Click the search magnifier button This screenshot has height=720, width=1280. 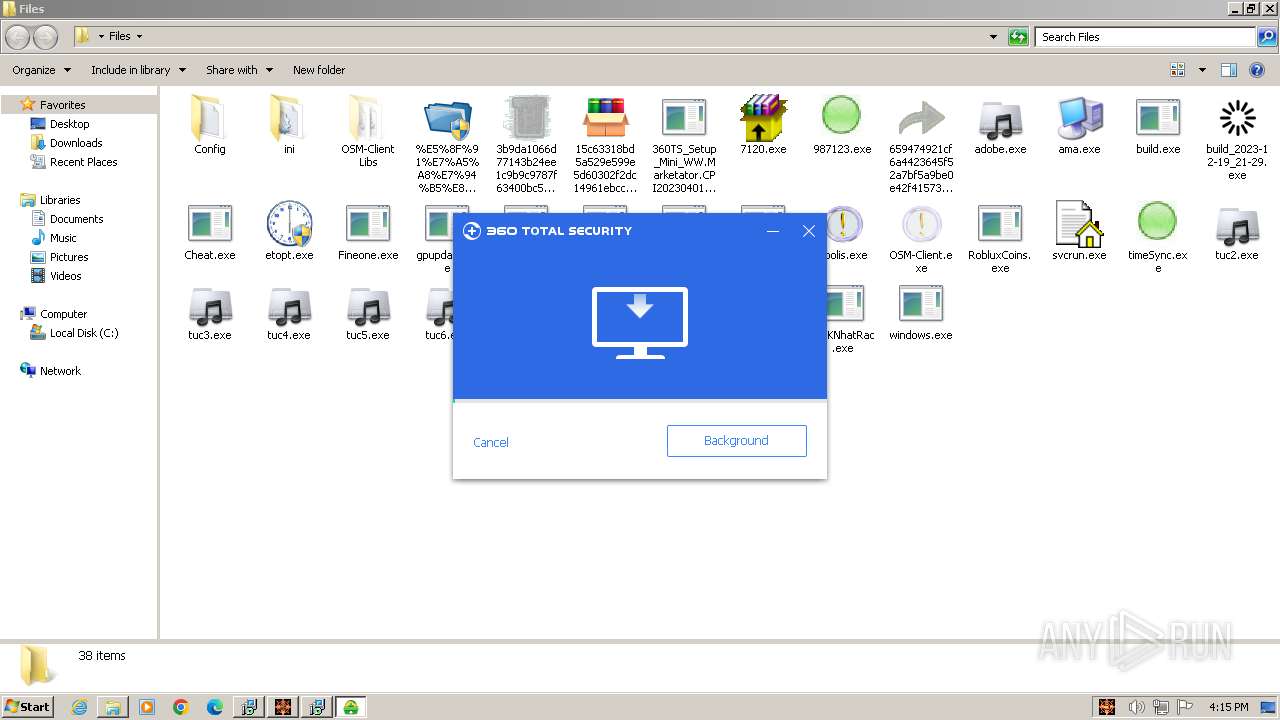[1268, 37]
